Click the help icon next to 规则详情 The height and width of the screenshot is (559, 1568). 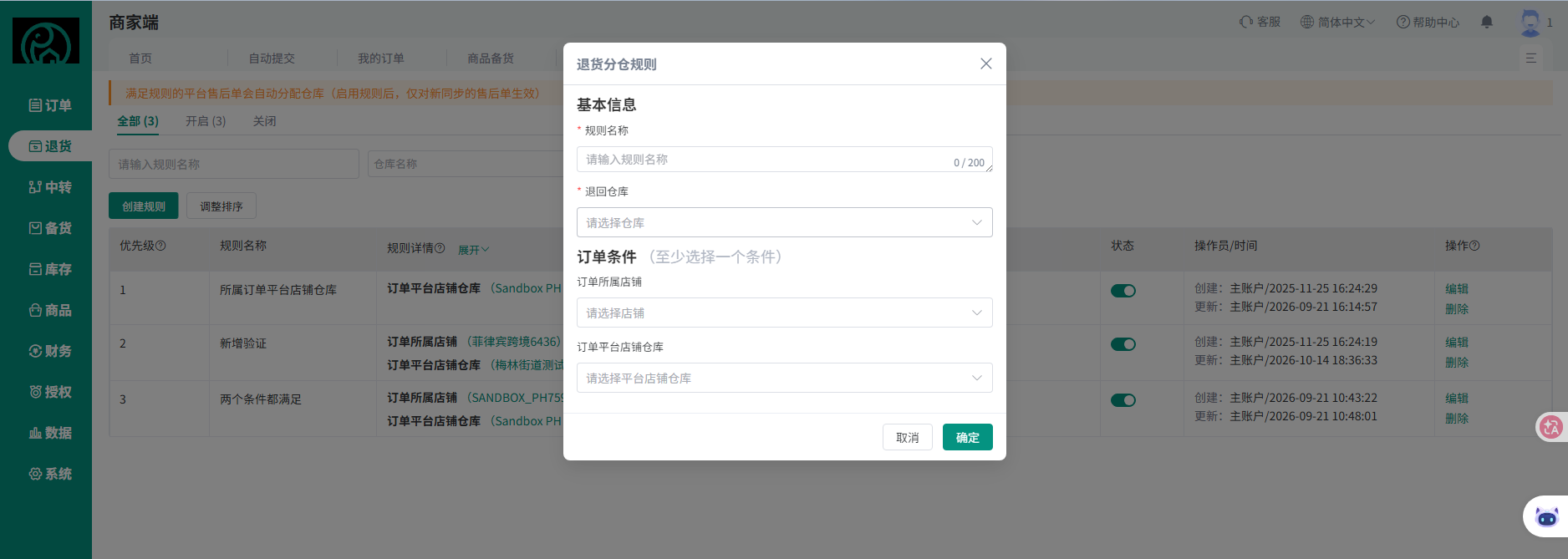click(440, 248)
